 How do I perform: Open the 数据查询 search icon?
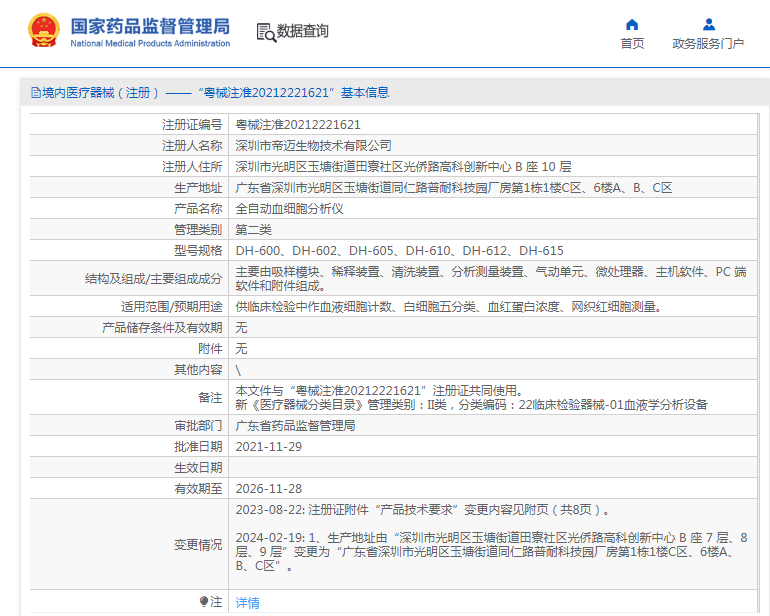(266, 32)
